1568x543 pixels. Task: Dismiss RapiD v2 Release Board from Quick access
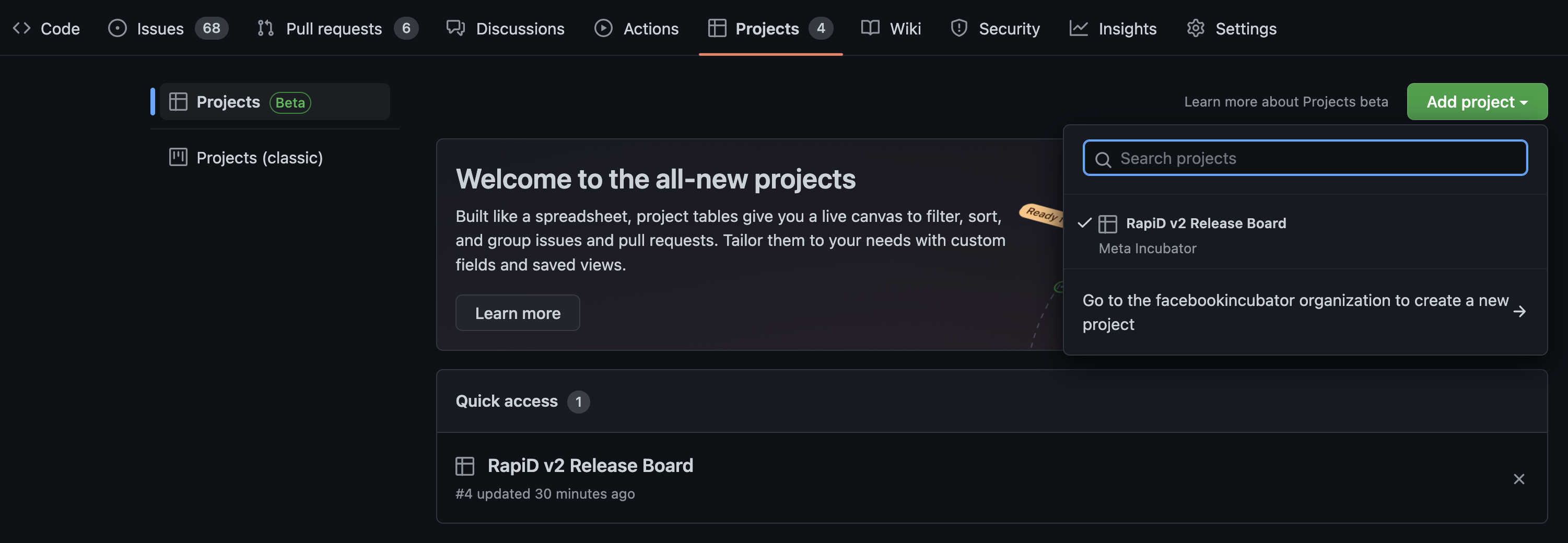coord(1519,479)
